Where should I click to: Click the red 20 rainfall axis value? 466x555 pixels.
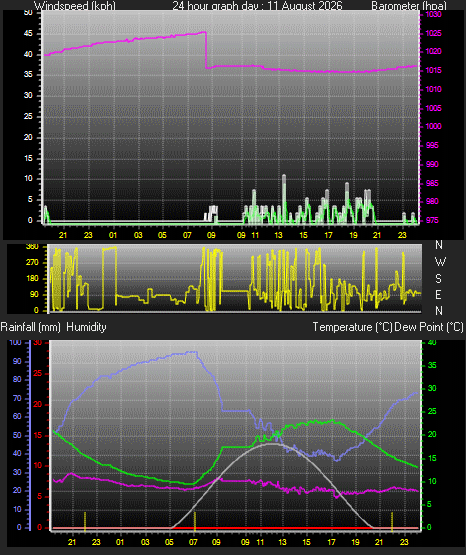[38, 404]
